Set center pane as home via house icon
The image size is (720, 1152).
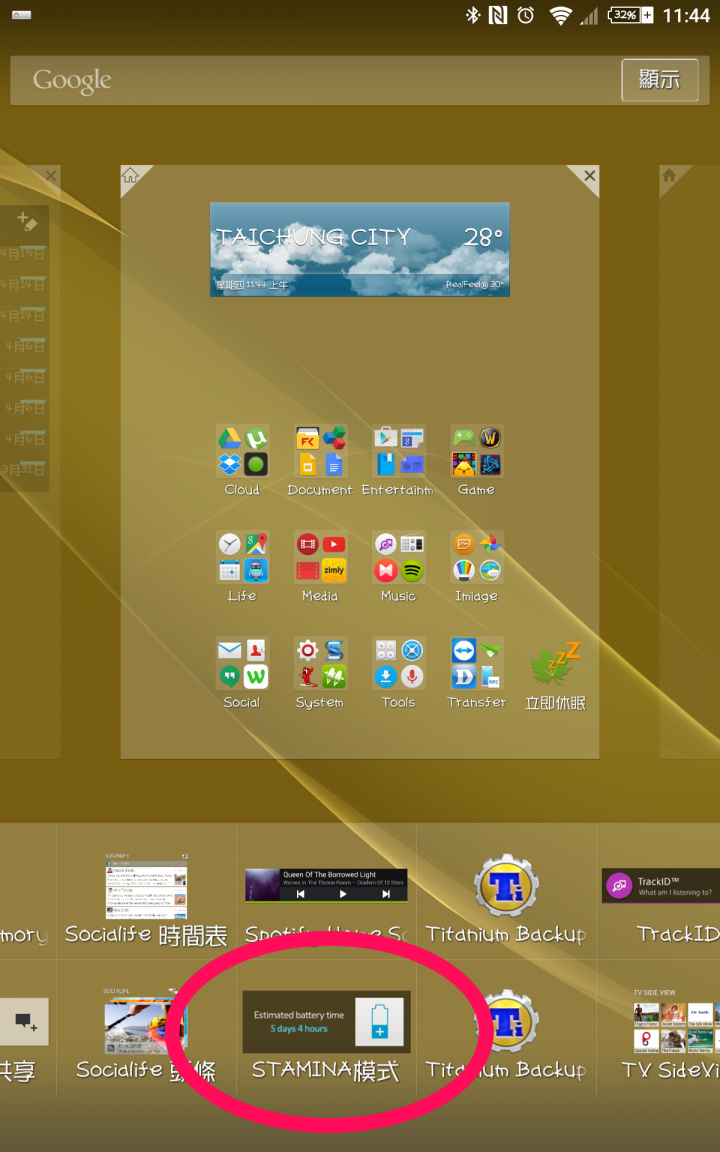click(x=131, y=176)
